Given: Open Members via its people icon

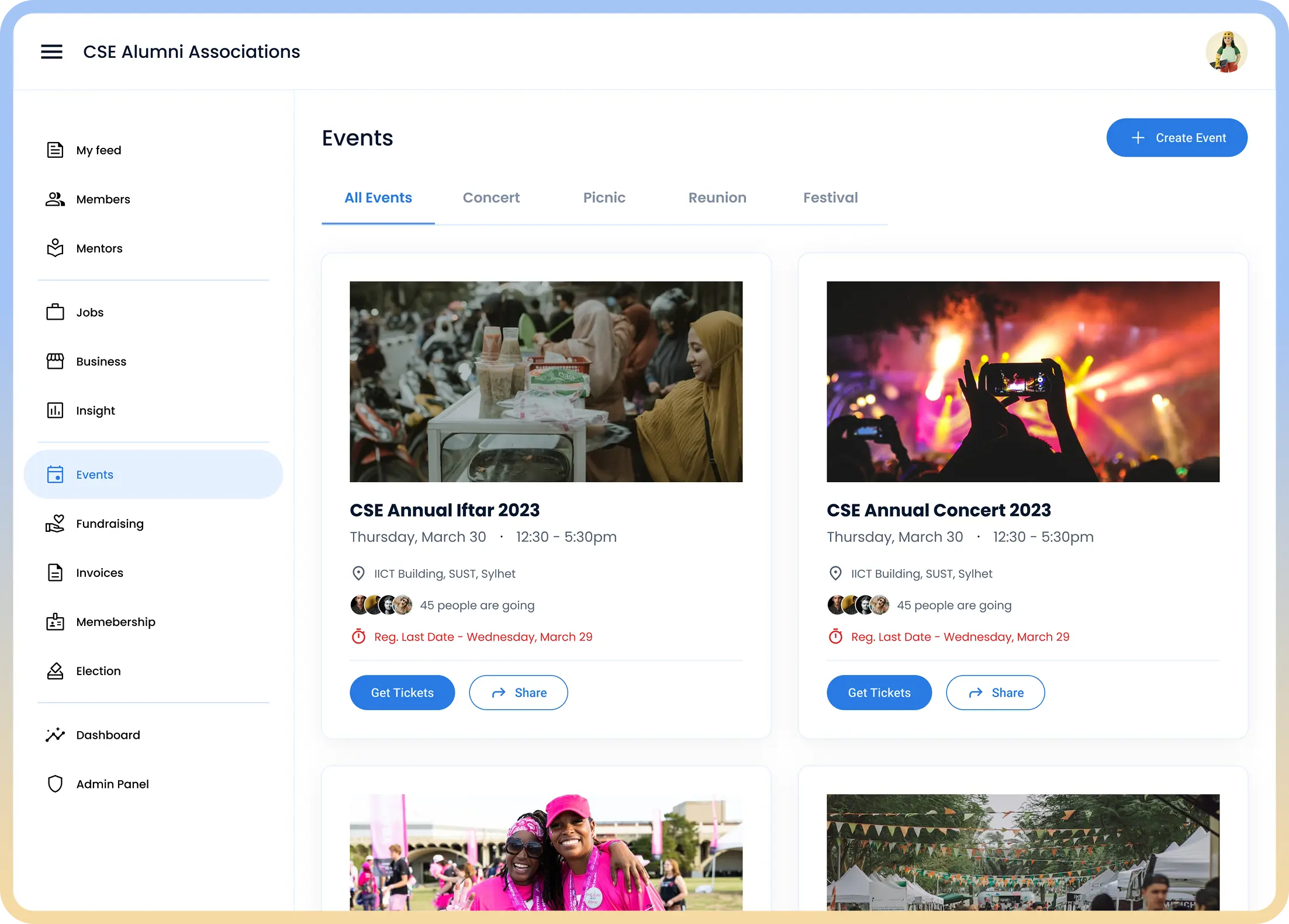Looking at the screenshot, I should [x=55, y=199].
